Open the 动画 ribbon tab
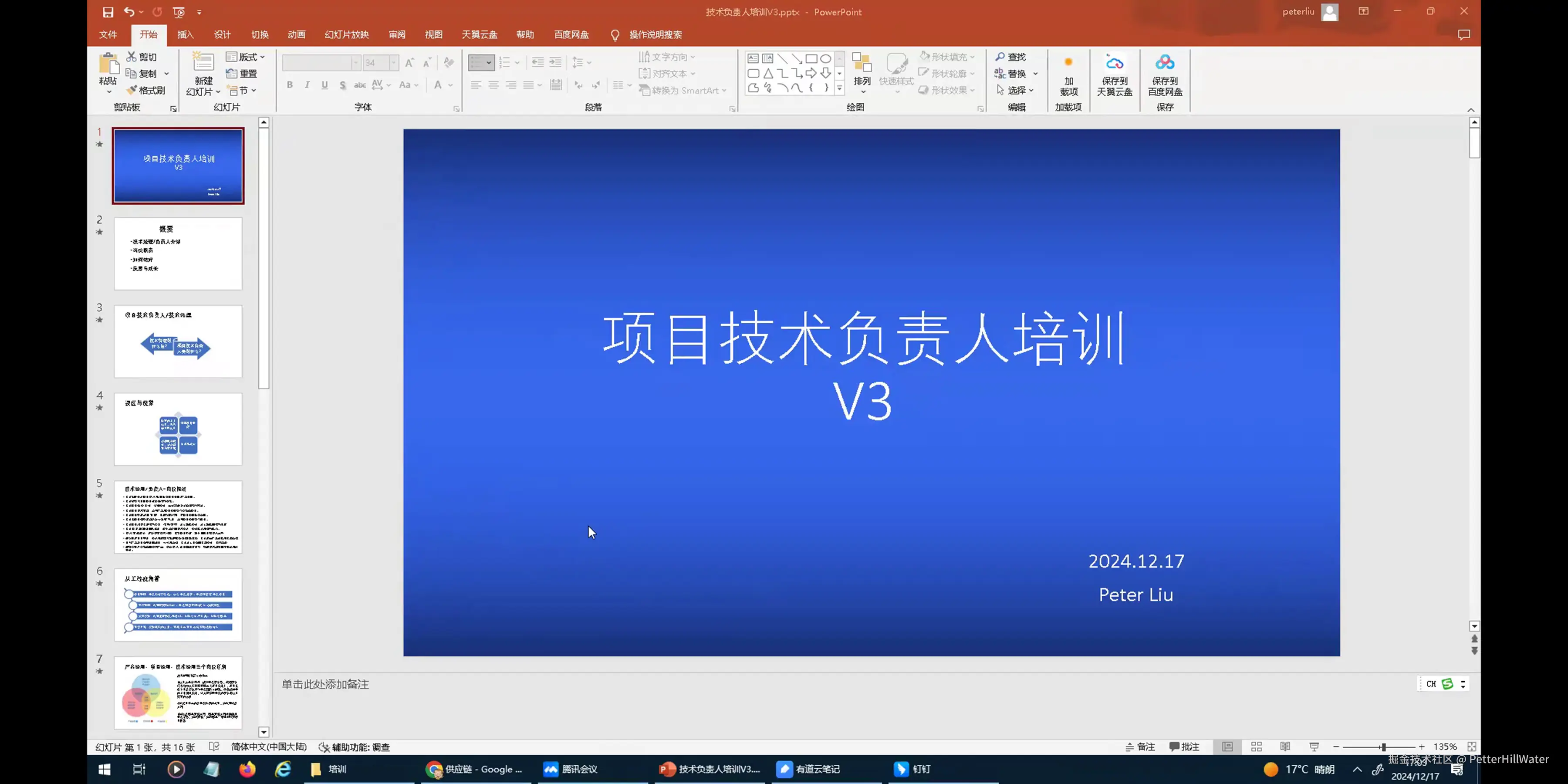The height and width of the screenshot is (784, 1568). click(297, 35)
